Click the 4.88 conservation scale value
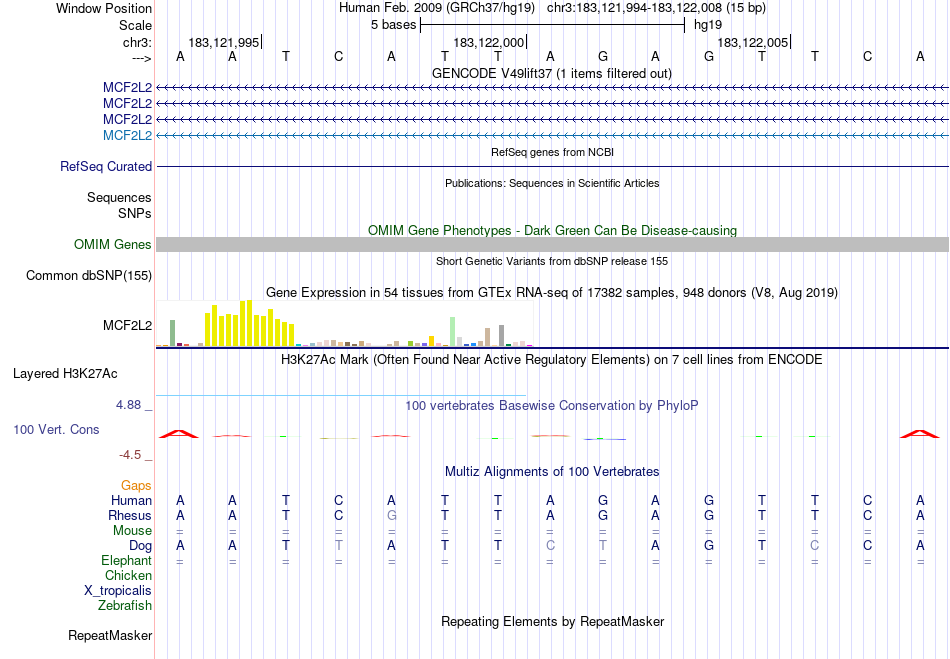Image resolution: width=950 pixels, height=659 pixels. tap(128, 405)
